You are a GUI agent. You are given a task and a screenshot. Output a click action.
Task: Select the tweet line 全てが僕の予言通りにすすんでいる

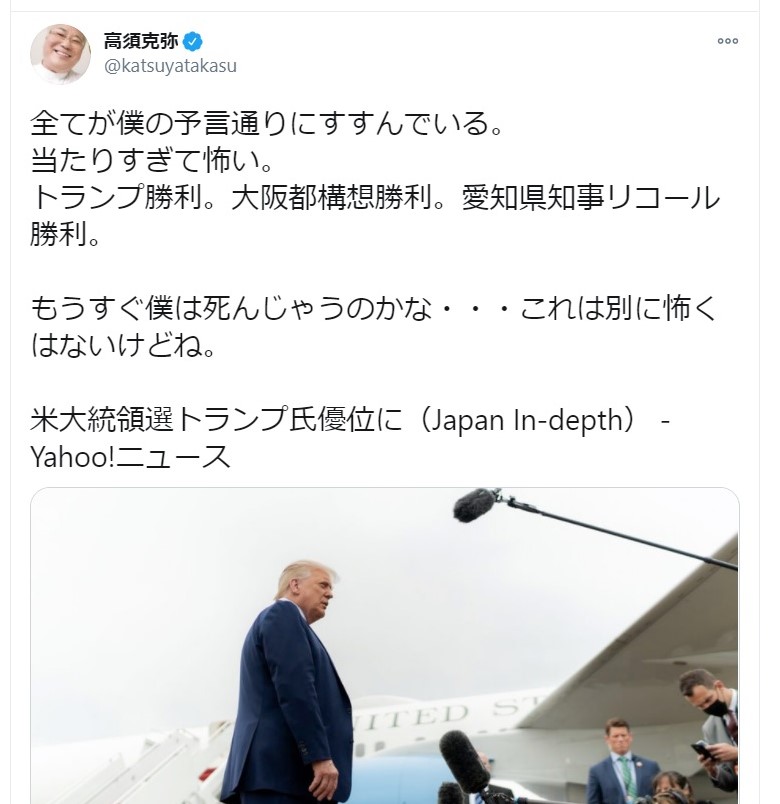coord(266,124)
